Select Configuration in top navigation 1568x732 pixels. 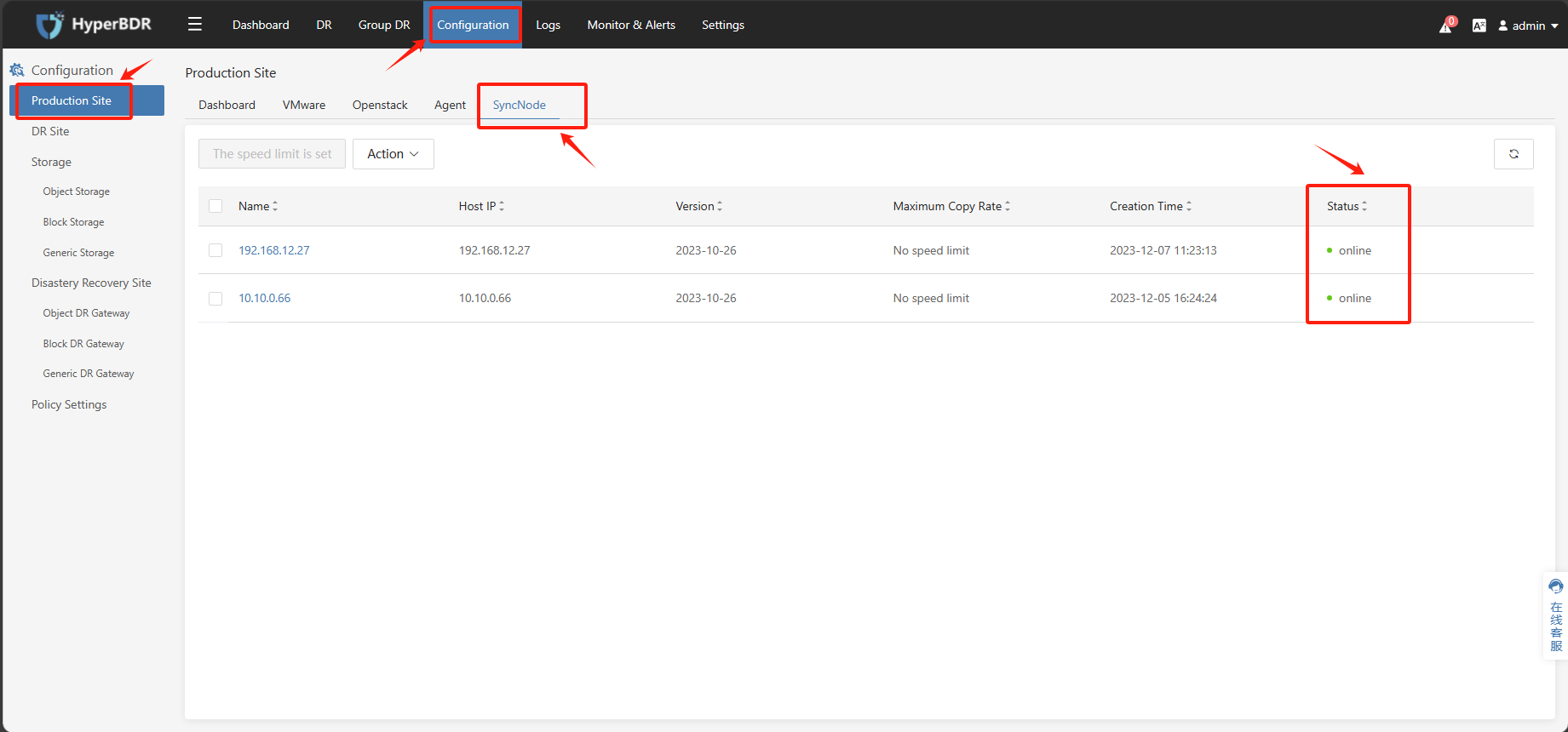pos(473,25)
